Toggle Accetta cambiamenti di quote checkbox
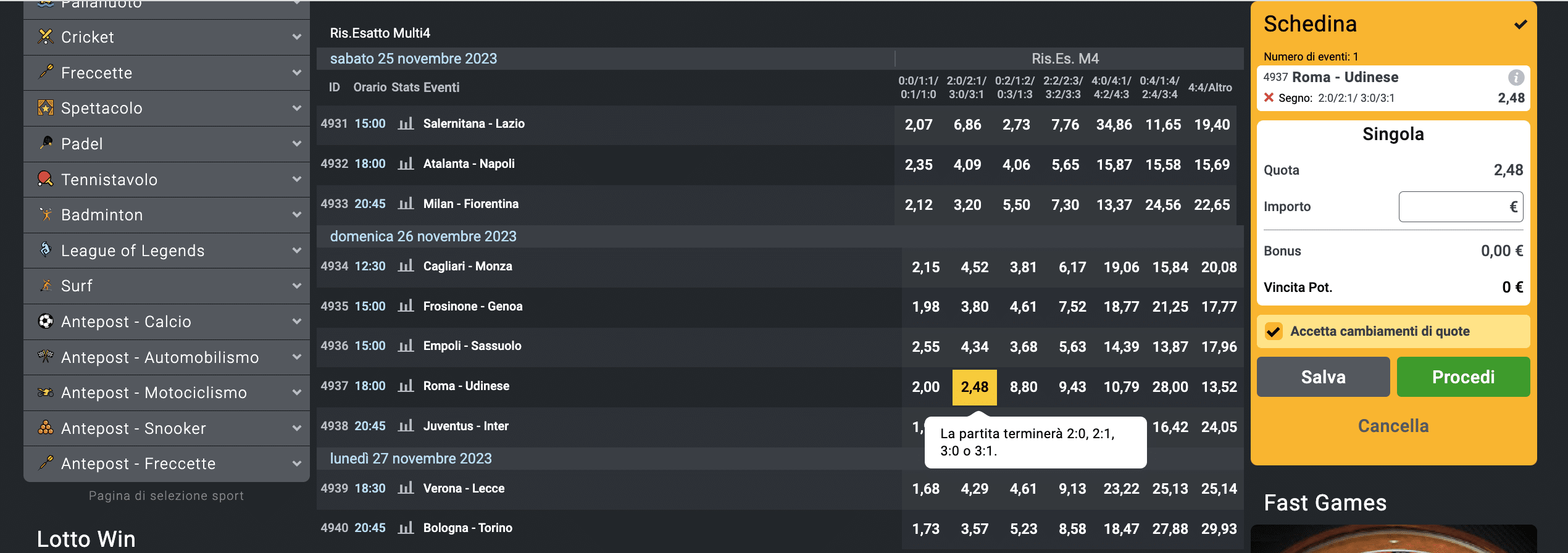 [1273, 331]
